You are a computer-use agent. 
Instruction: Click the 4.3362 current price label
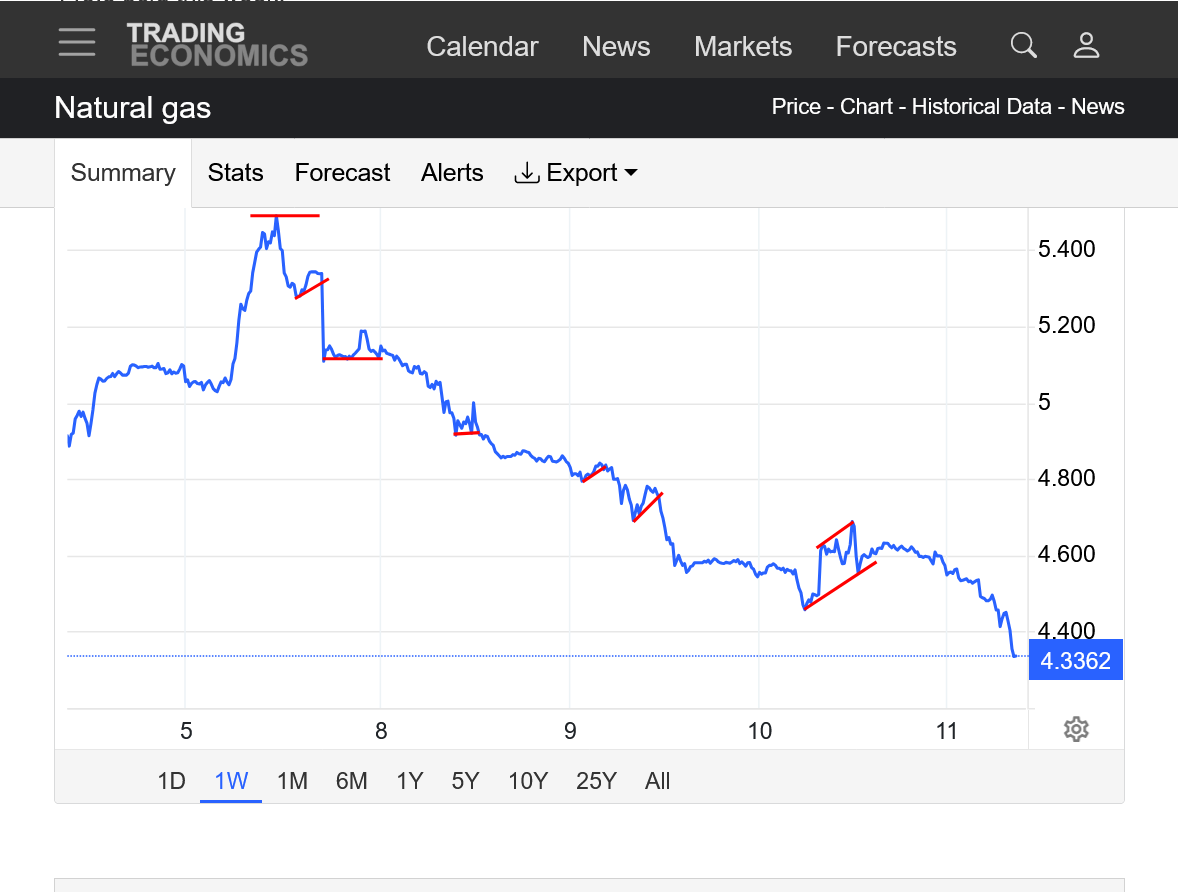point(1075,660)
